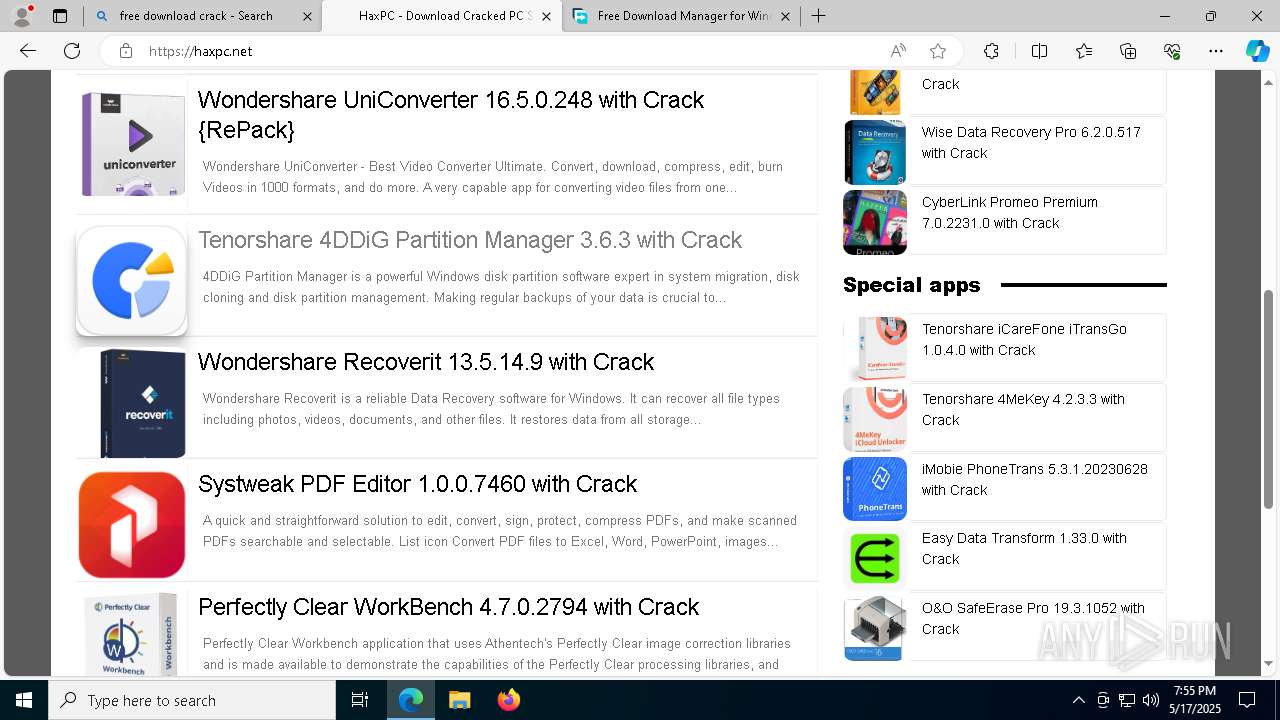Image resolution: width=1280 pixels, height=720 pixels.
Task: Open Settings and more menu
Action: (x=1216, y=51)
